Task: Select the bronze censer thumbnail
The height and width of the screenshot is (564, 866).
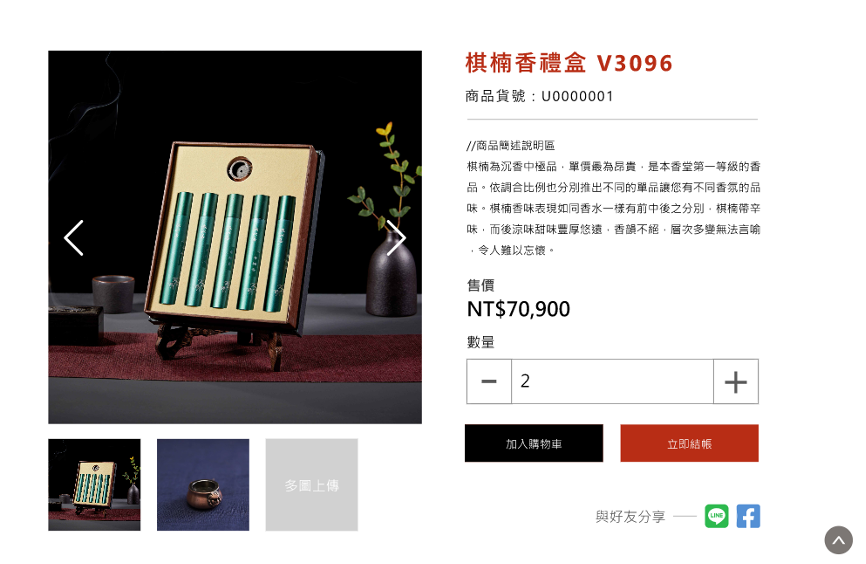Action: click(x=203, y=485)
